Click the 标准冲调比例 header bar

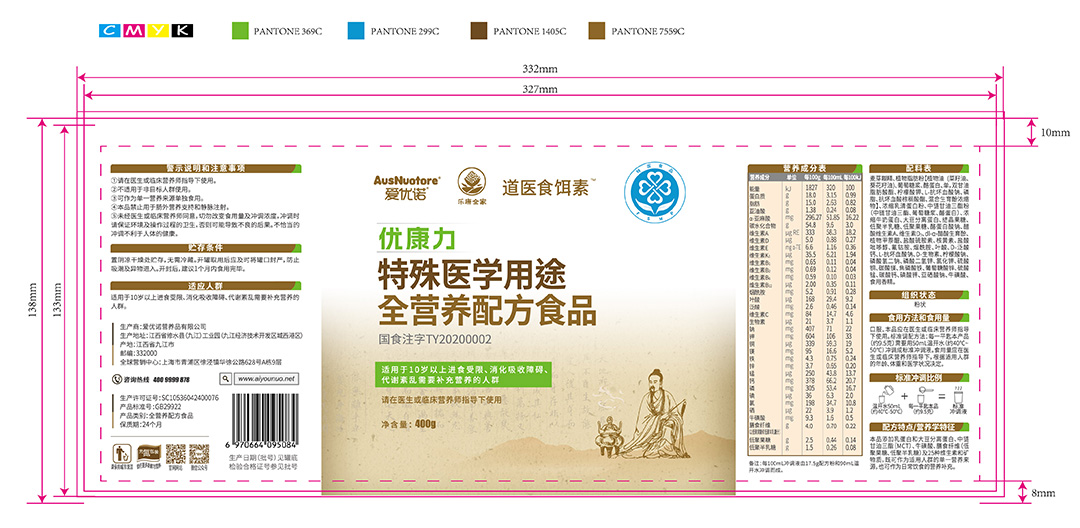(919, 378)
